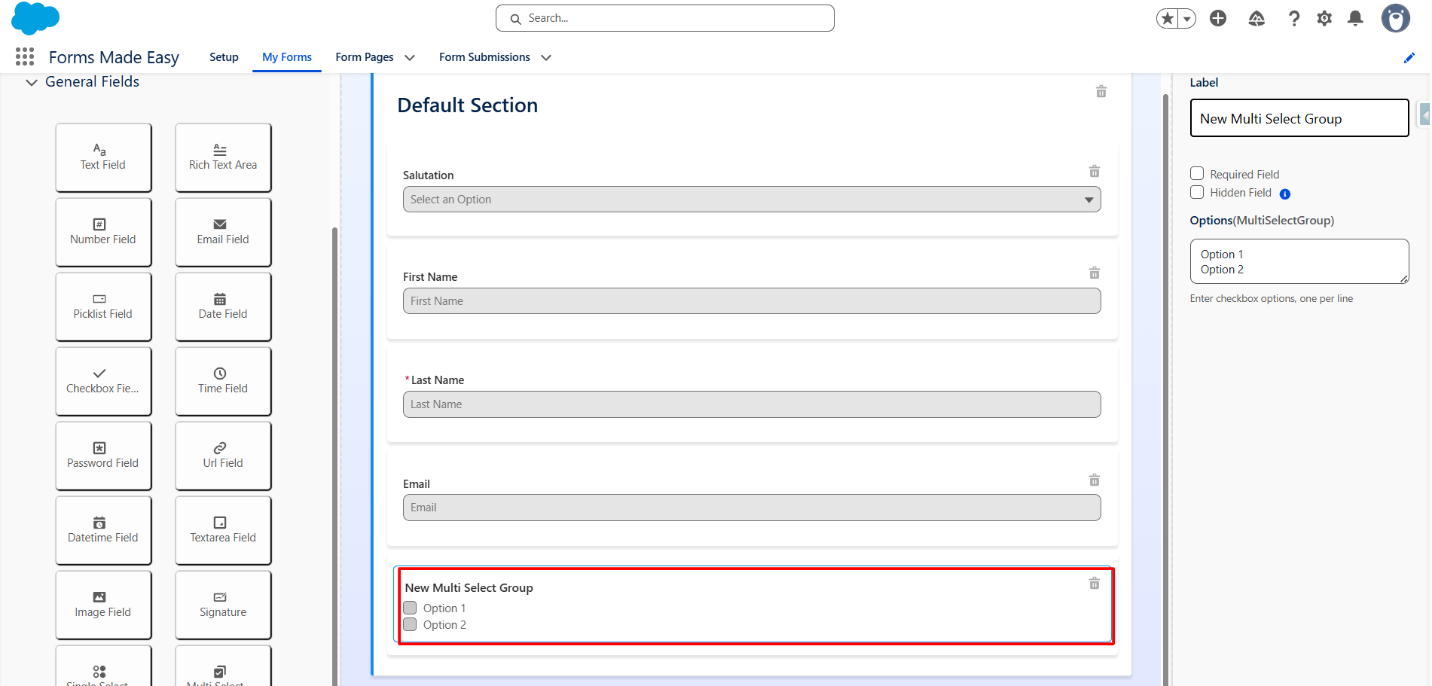
Task: Open the App Launcher grid icon
Action: [x=25, y=57]
